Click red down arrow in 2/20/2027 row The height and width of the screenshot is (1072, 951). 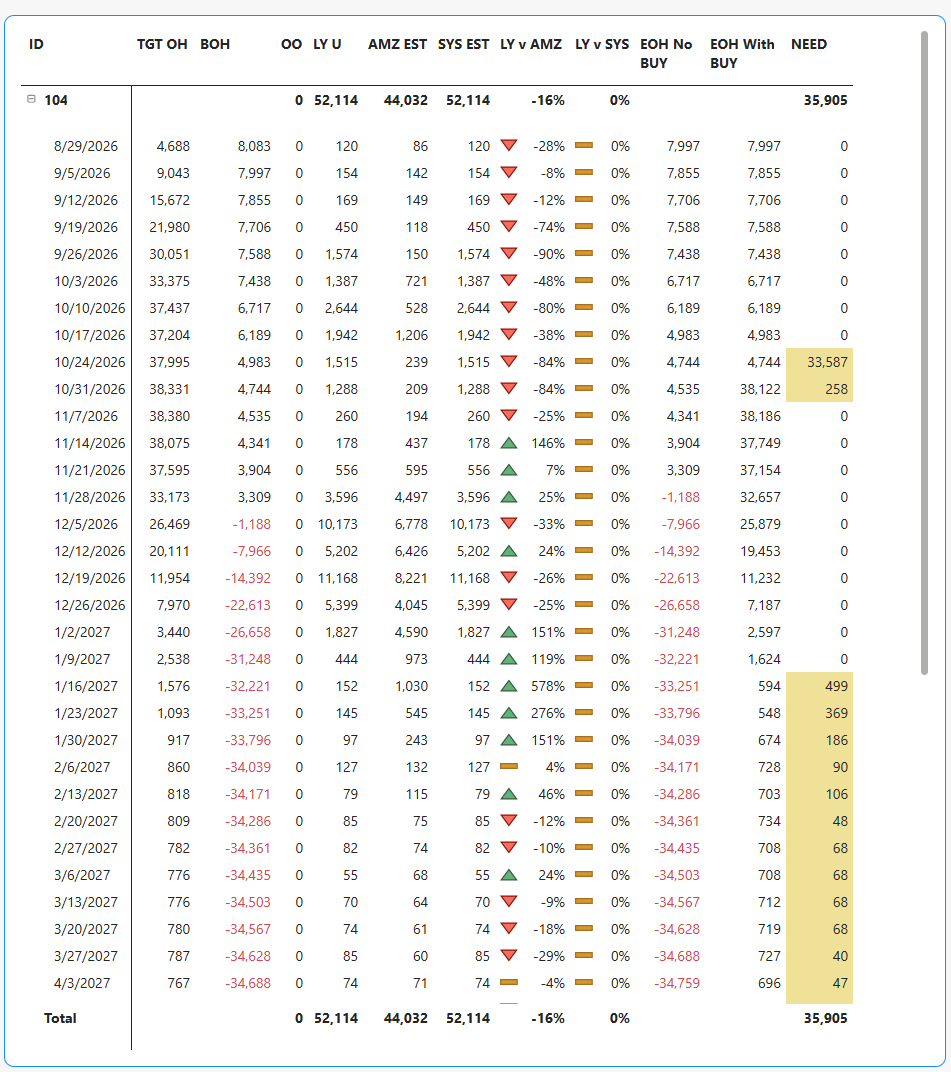[x=509, y=820]
